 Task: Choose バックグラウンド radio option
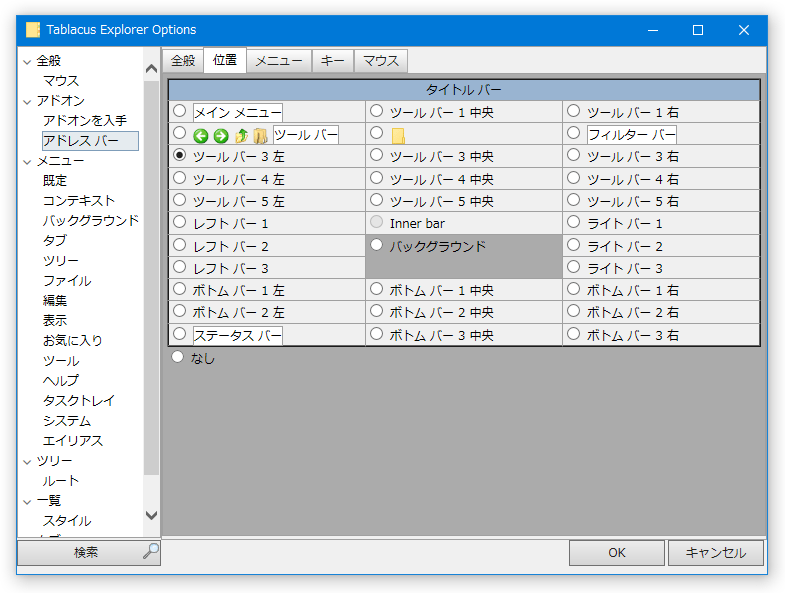pyautogui.click(x=376, y=245)
